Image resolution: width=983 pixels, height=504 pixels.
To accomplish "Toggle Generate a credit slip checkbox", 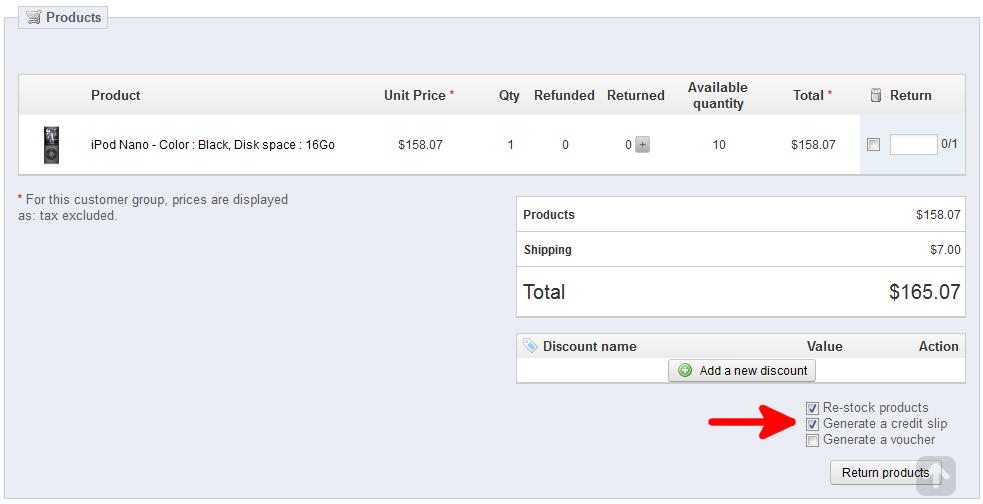I will click(812, 424).
